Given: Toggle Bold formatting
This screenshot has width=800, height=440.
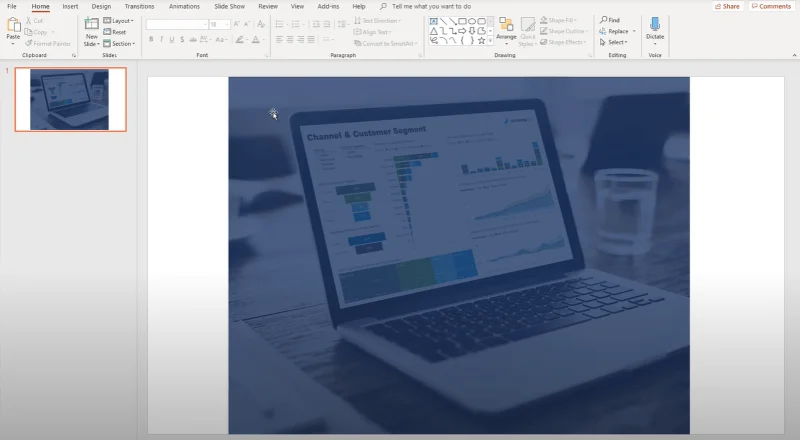Looking at the screenshot, I should [151, 39].
